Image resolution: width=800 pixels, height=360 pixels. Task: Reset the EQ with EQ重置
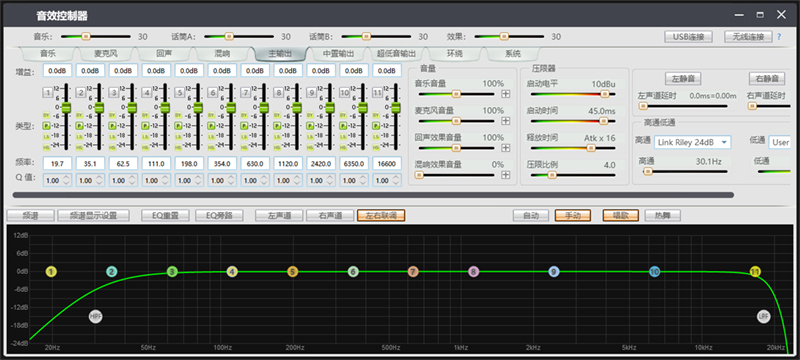tap(165, 215)
